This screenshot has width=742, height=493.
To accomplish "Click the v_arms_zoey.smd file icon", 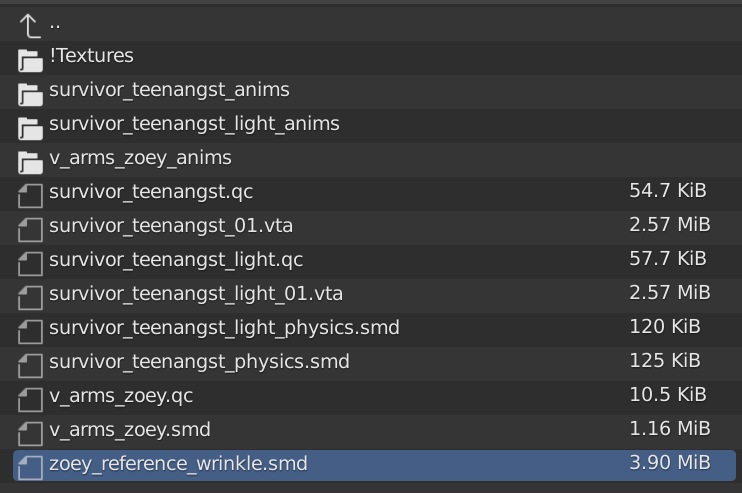I will 30,433.
